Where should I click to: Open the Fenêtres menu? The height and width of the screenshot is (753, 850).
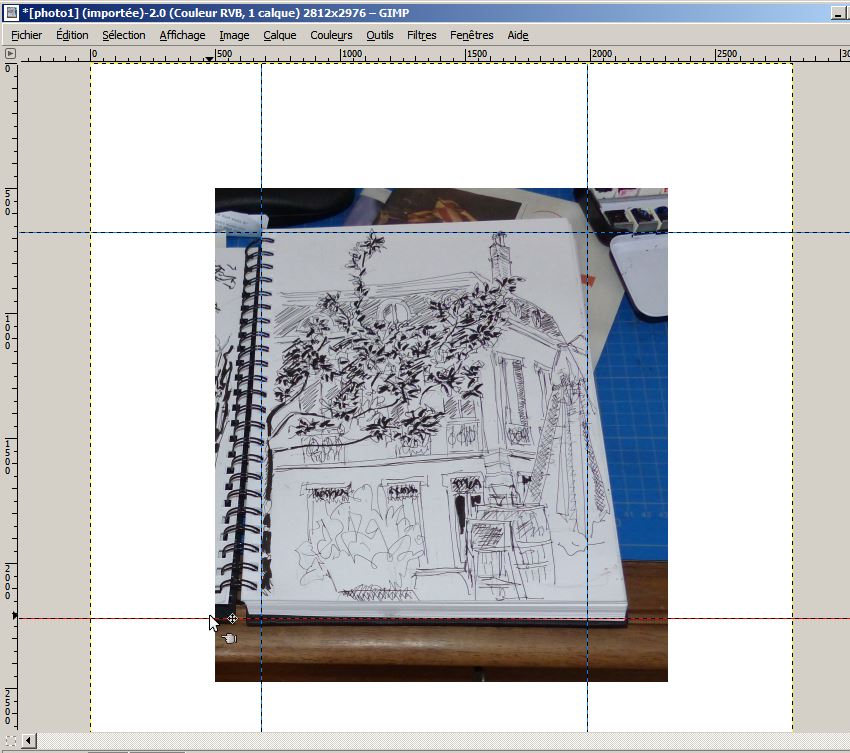coord(472,35)
